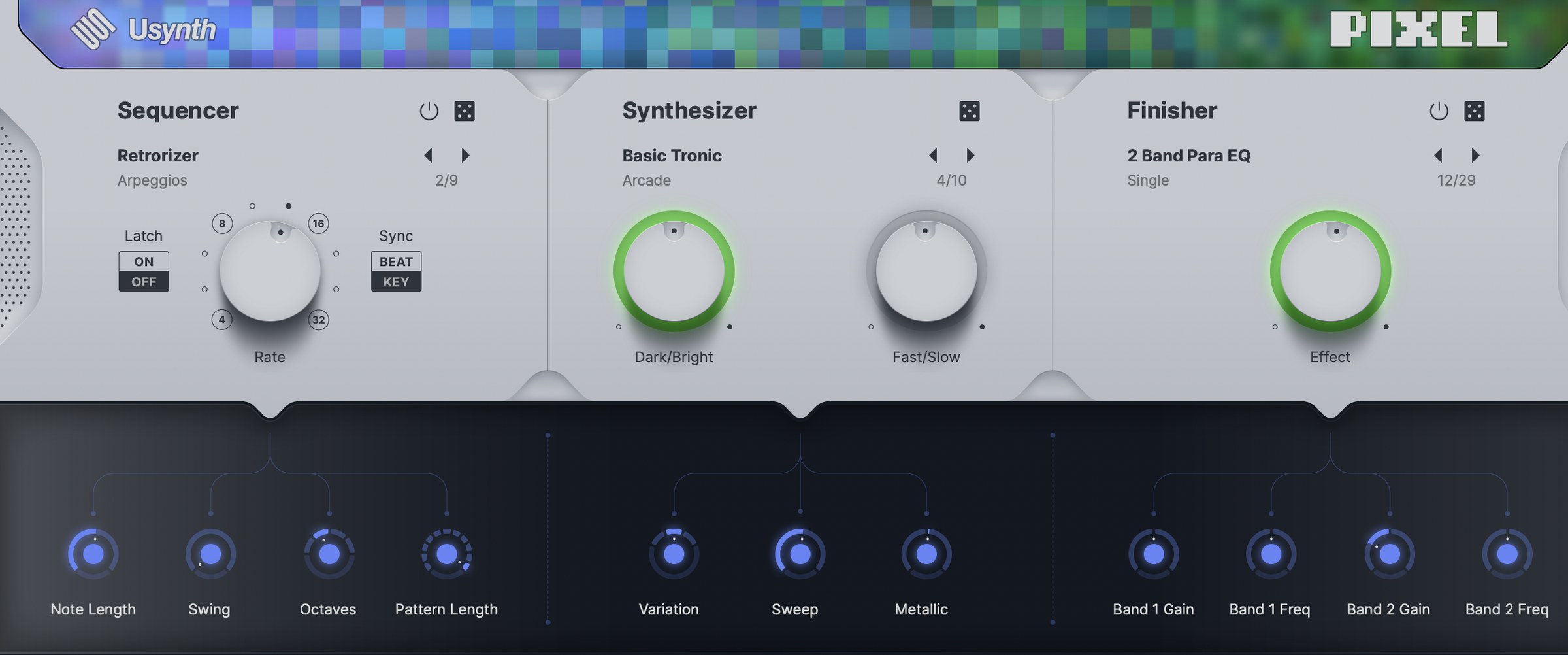Image resolution: width=1568 pixels, height=655 pixels.
Task: Randomize Sequencer with the dice icon
Action: click(x=465, y=111)
